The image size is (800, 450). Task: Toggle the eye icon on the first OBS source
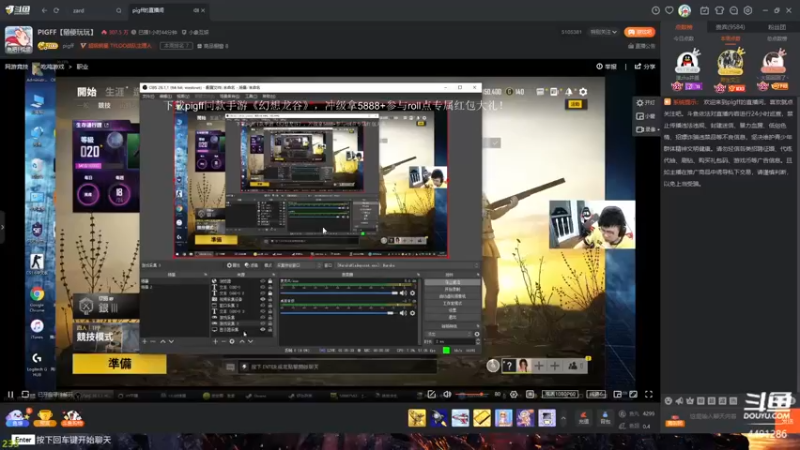(263, 281)
